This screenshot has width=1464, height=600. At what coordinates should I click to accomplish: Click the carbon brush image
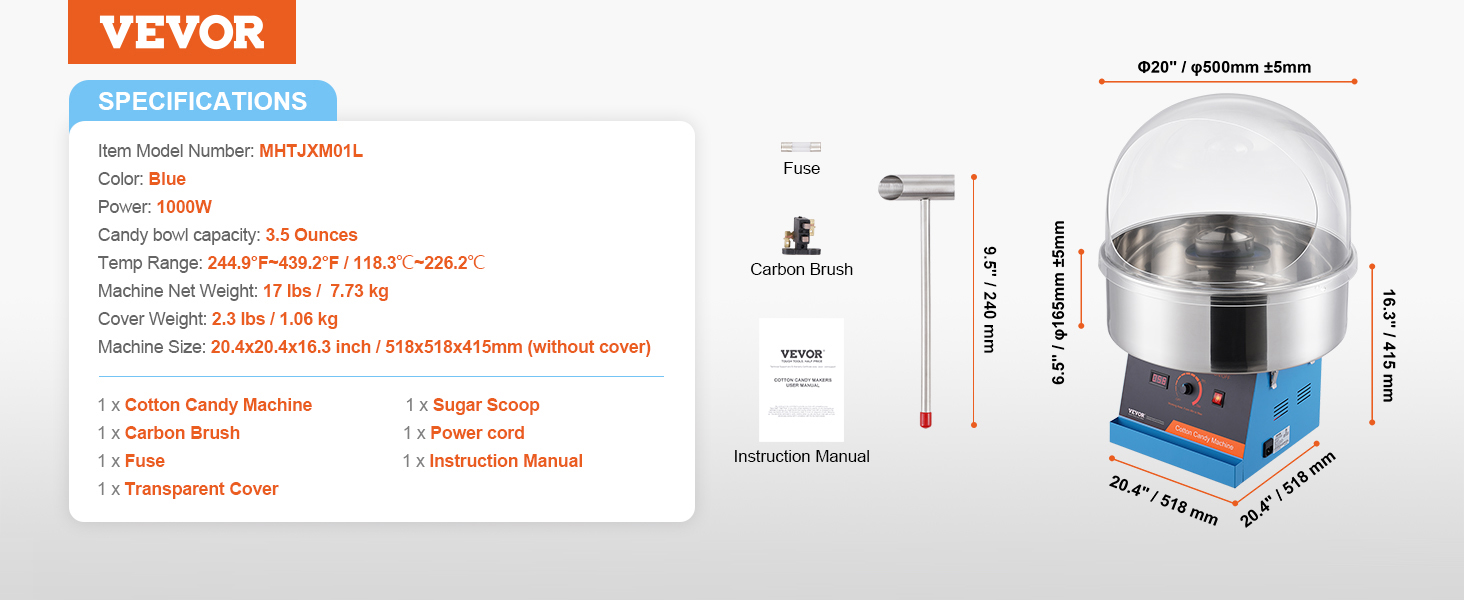click(801, 236)
